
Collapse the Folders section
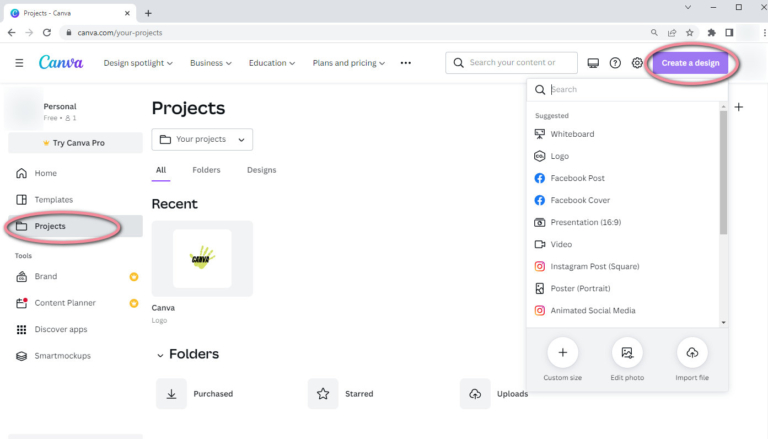160,355
